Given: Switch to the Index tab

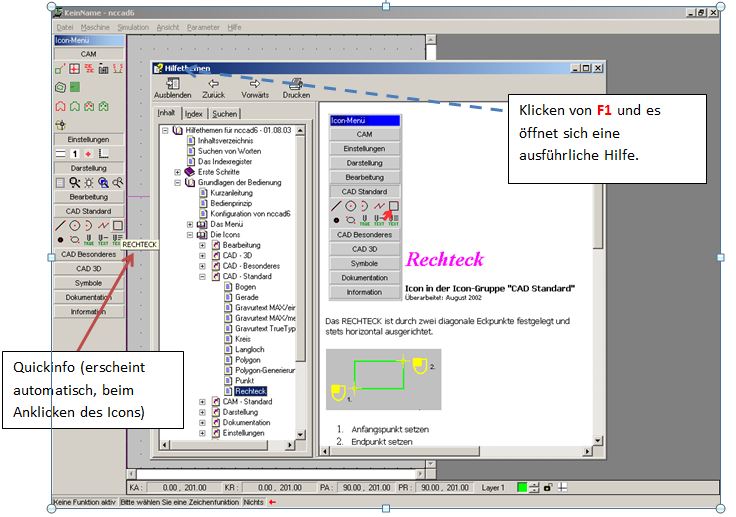Looking at the screenshot, I should tap(194, 114).
